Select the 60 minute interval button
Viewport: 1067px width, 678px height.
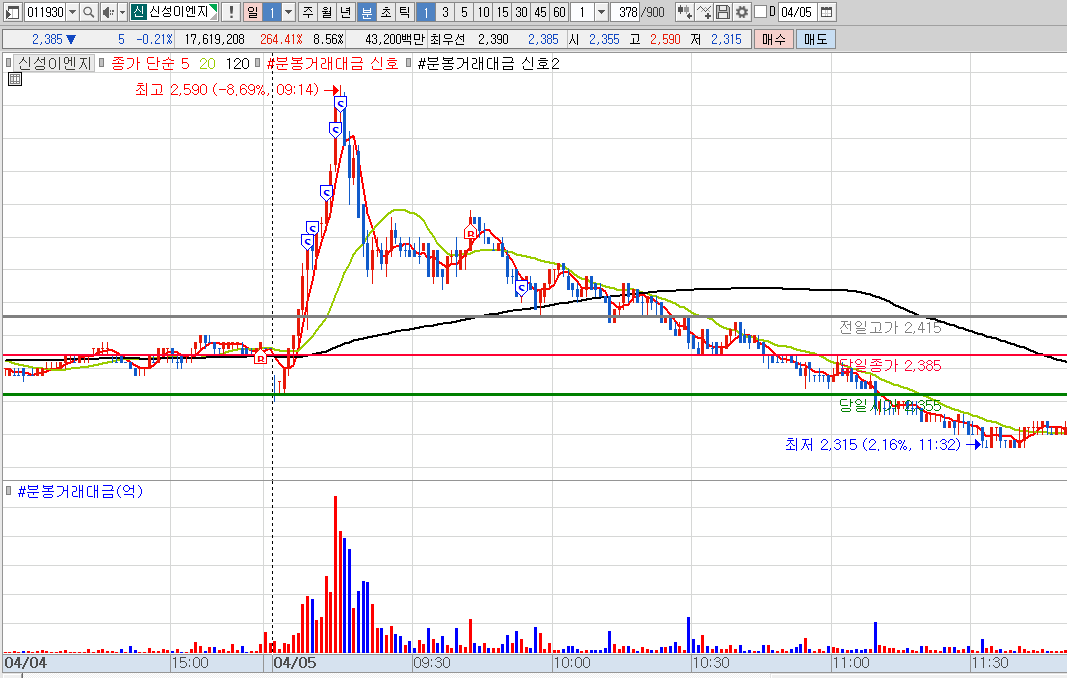click(559, 12)
